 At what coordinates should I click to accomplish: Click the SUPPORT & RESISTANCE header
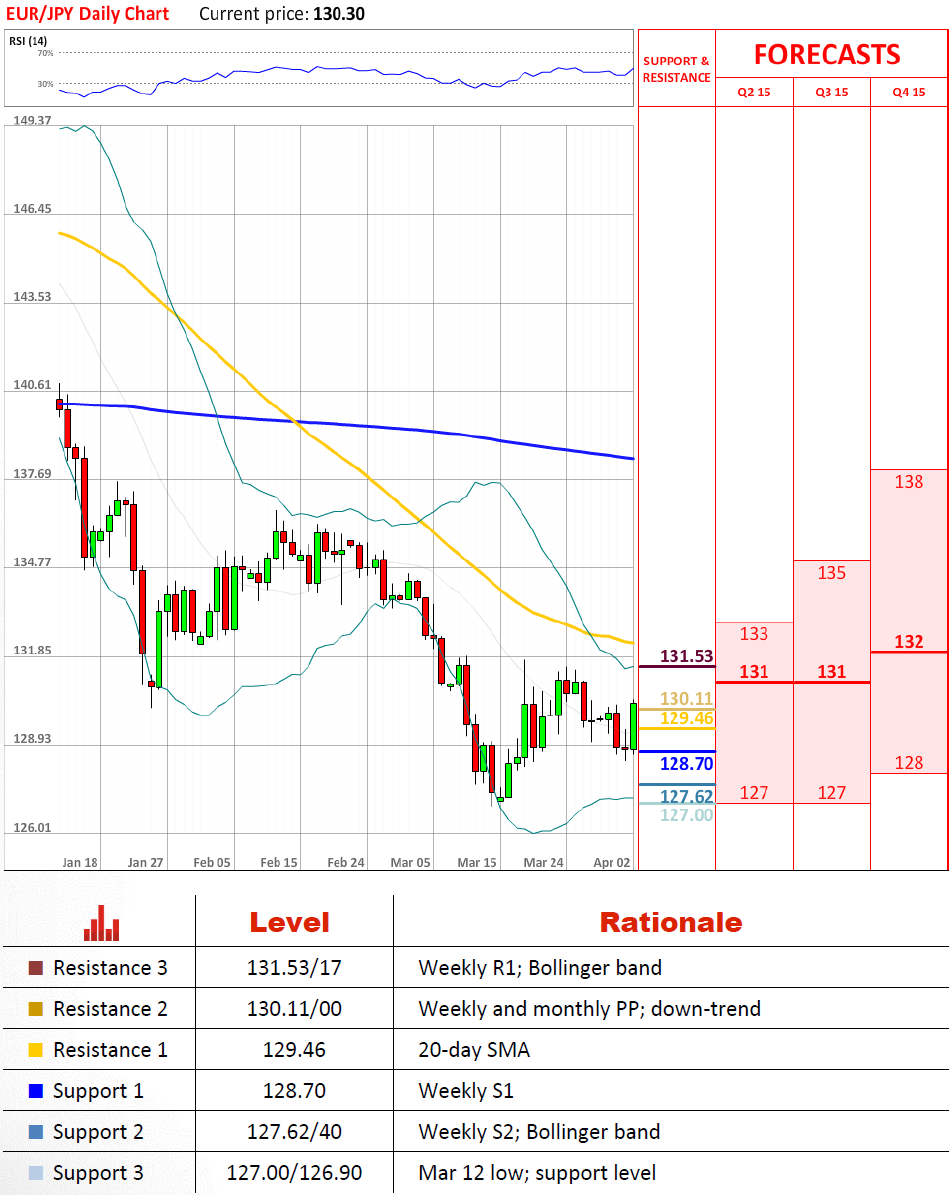tap(676, 69)
